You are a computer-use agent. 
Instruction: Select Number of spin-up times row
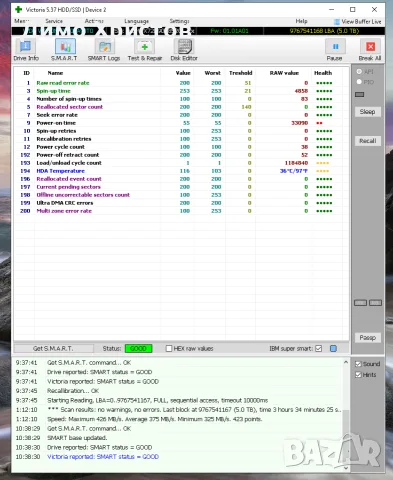tap(181, 99)
